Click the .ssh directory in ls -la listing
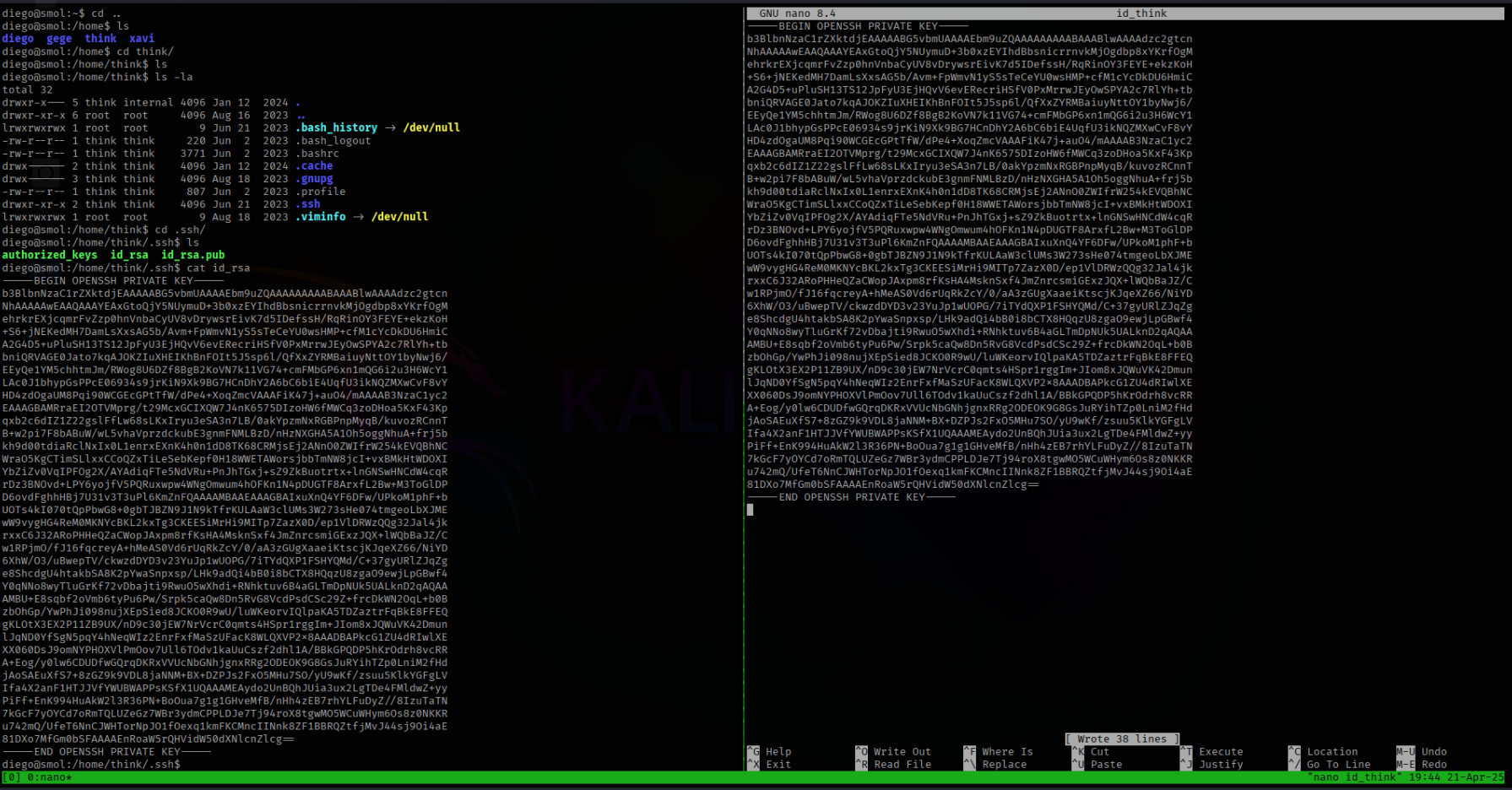The height and width of the screenshot is (790, 1512). [308, 204]
